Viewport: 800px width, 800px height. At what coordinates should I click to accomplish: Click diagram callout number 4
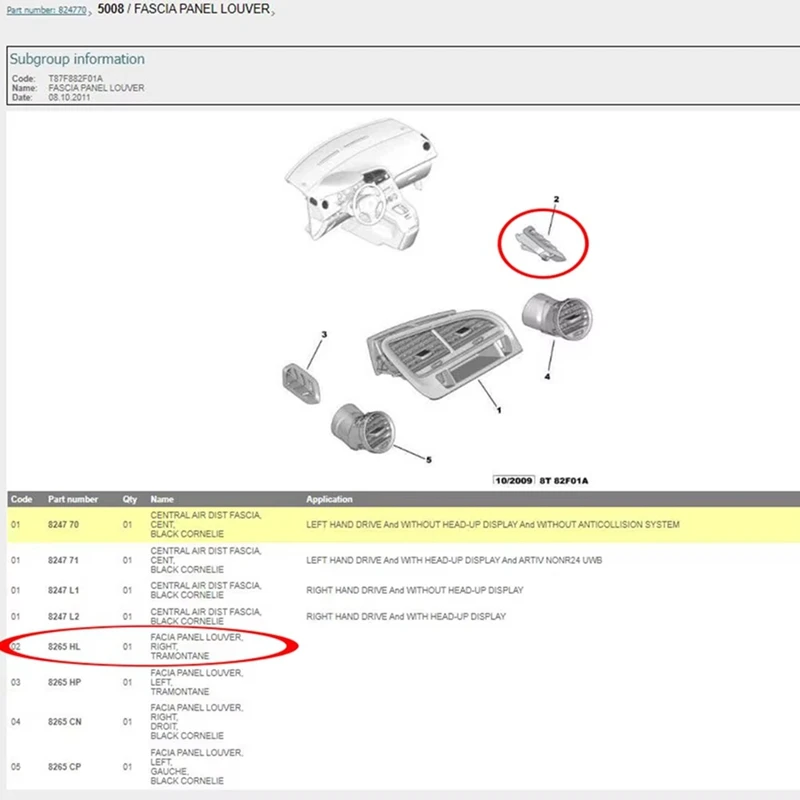[x=547, y=377]
